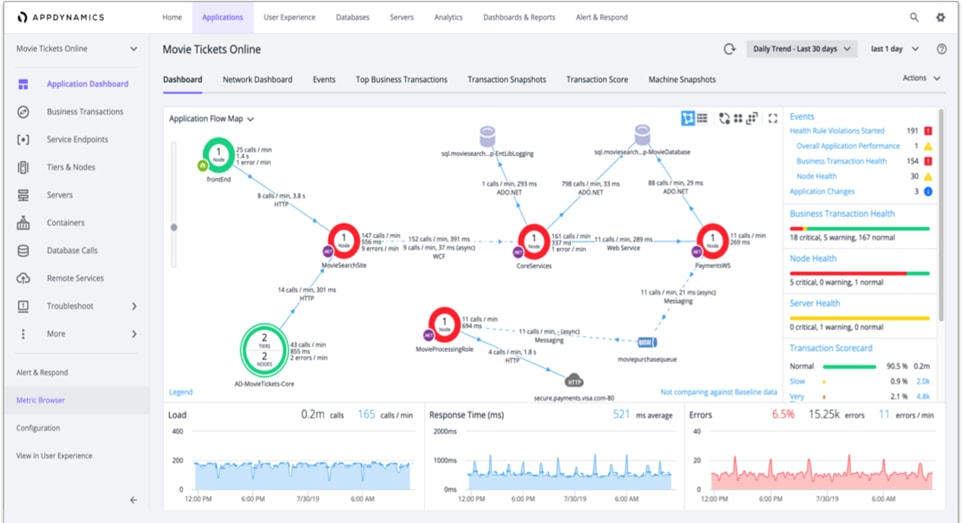Click the Business Transactions sidebar icon
The width and height of the screenshot is (963, 523).
click(23, 112)
